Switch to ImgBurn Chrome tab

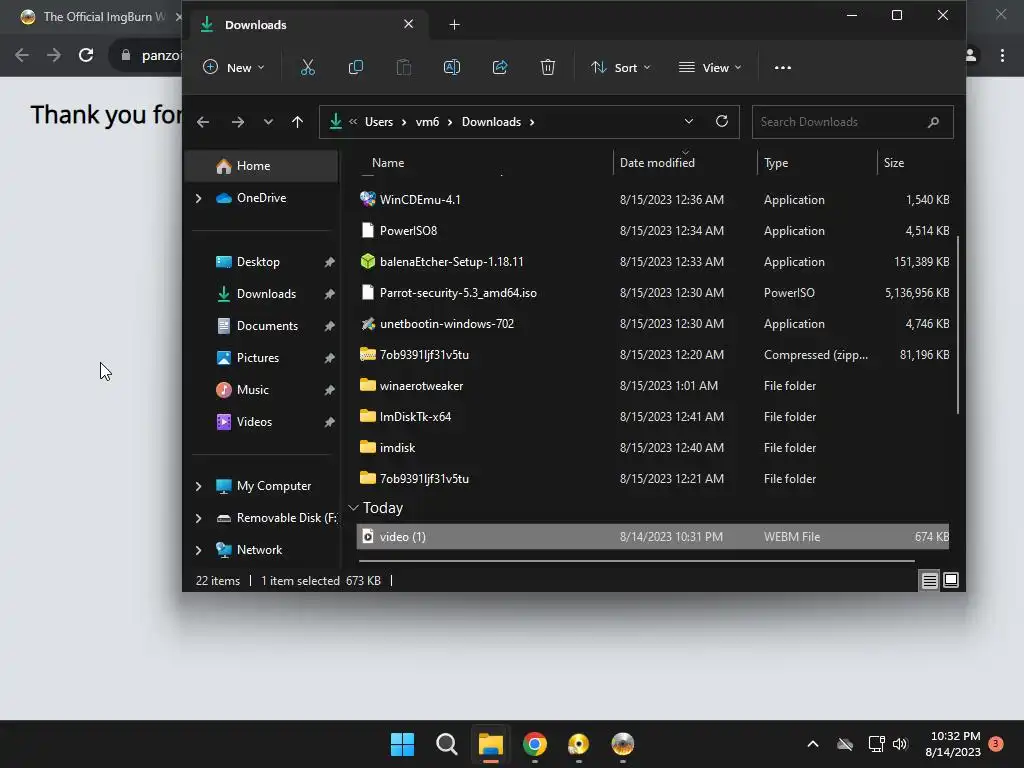coord(98,17)
